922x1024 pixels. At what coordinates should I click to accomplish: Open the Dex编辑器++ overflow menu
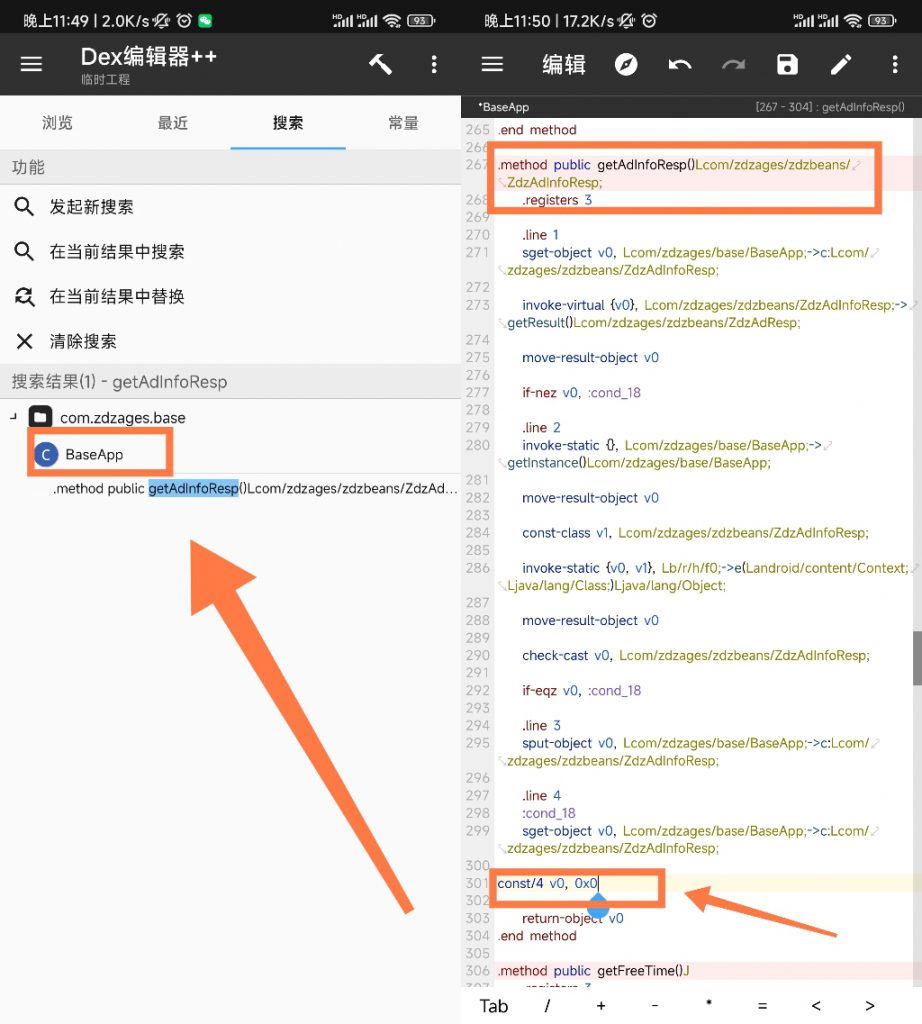coord(434,64)
